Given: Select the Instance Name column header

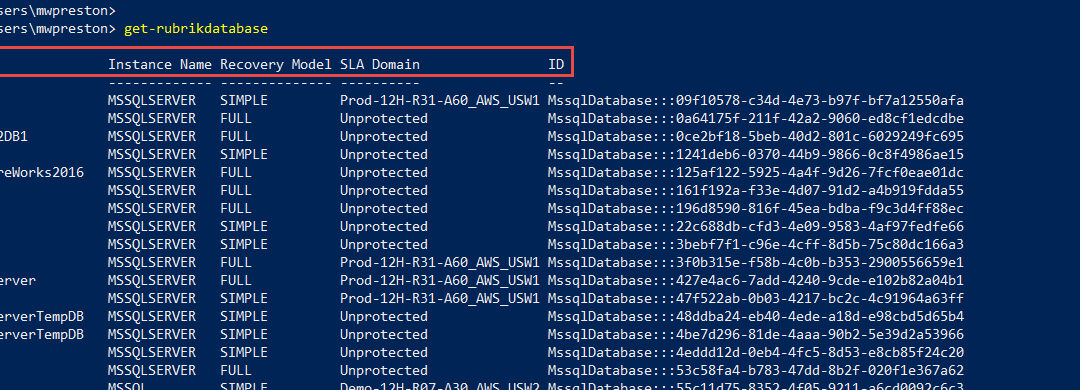Looking at the screenshot, I should coord(160,65).
